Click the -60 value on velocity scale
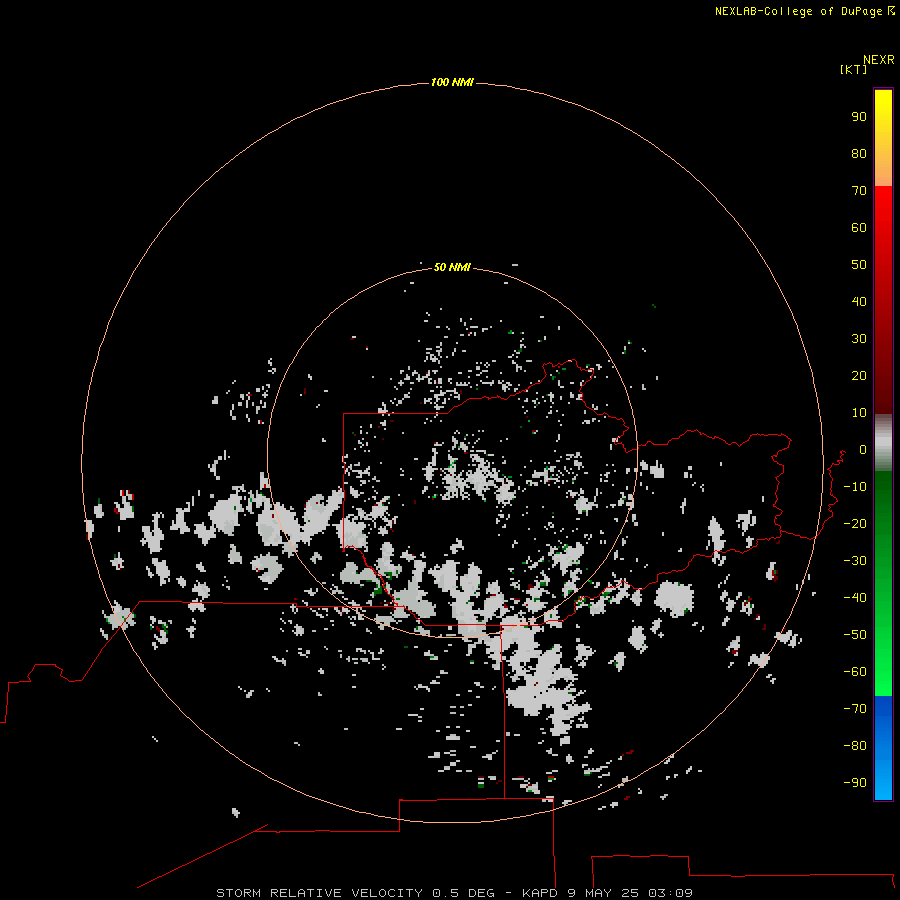This screenshot has width=900, height=900. [x=855, y=672]
